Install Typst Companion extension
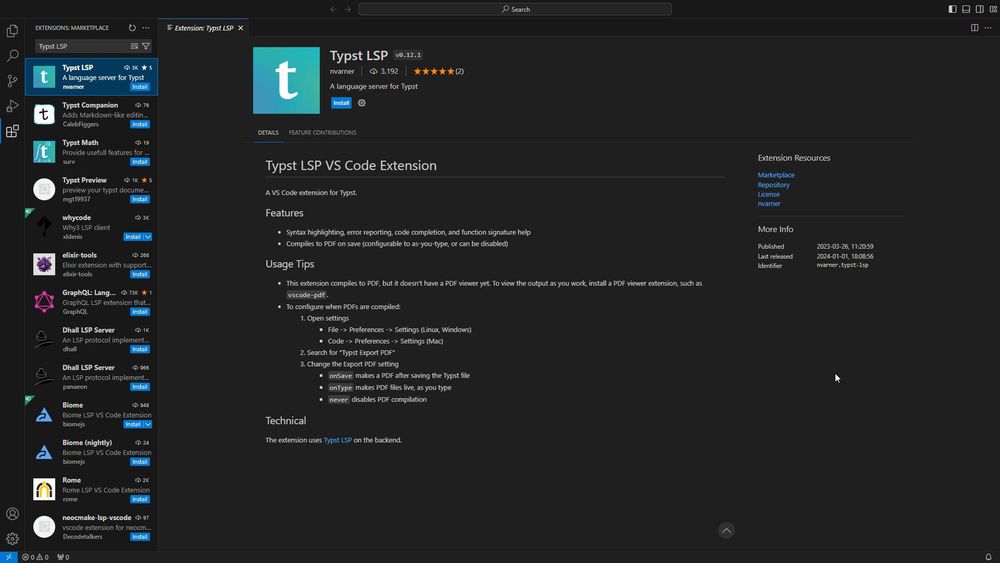This screenshot has width=1000, height=563. point(140,124)
